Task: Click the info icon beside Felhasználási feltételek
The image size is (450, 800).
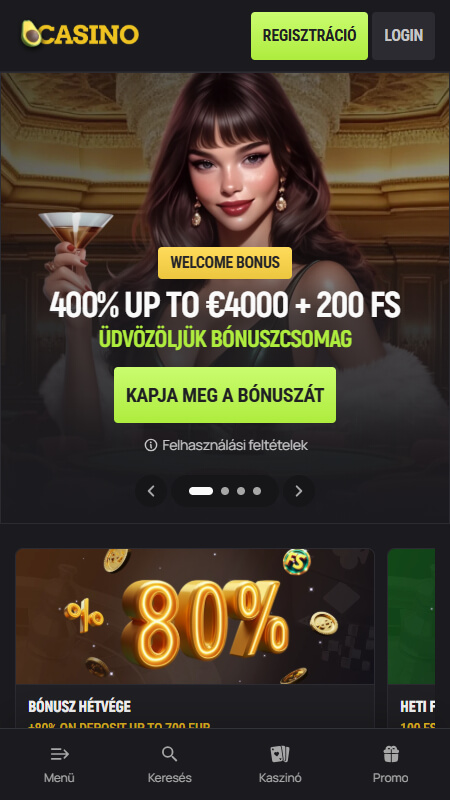Action: coord(151,445)
